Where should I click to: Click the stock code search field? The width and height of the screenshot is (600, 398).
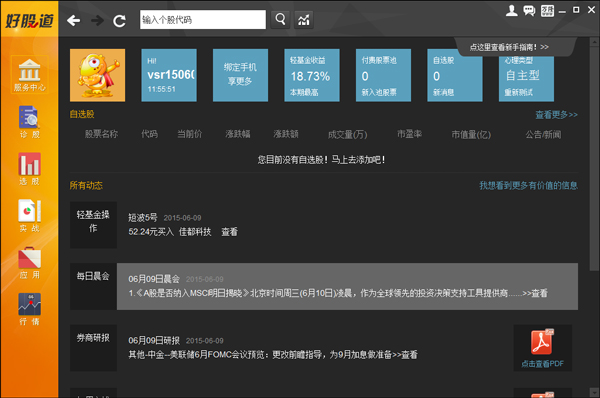coord(203,20)
